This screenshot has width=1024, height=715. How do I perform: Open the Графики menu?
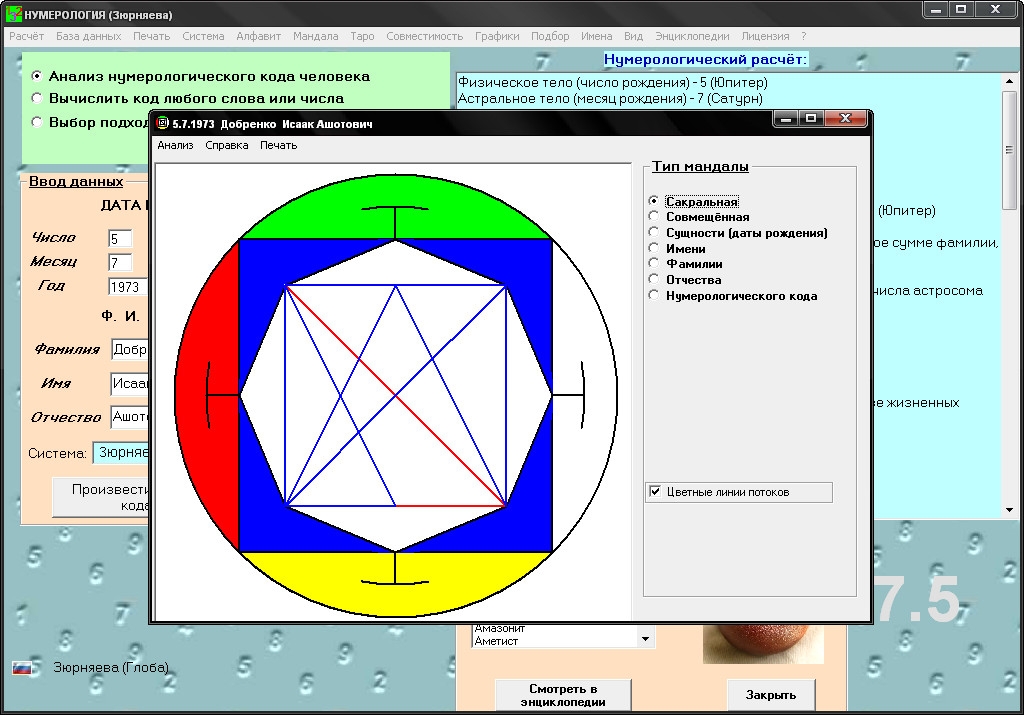click(497, 37)
